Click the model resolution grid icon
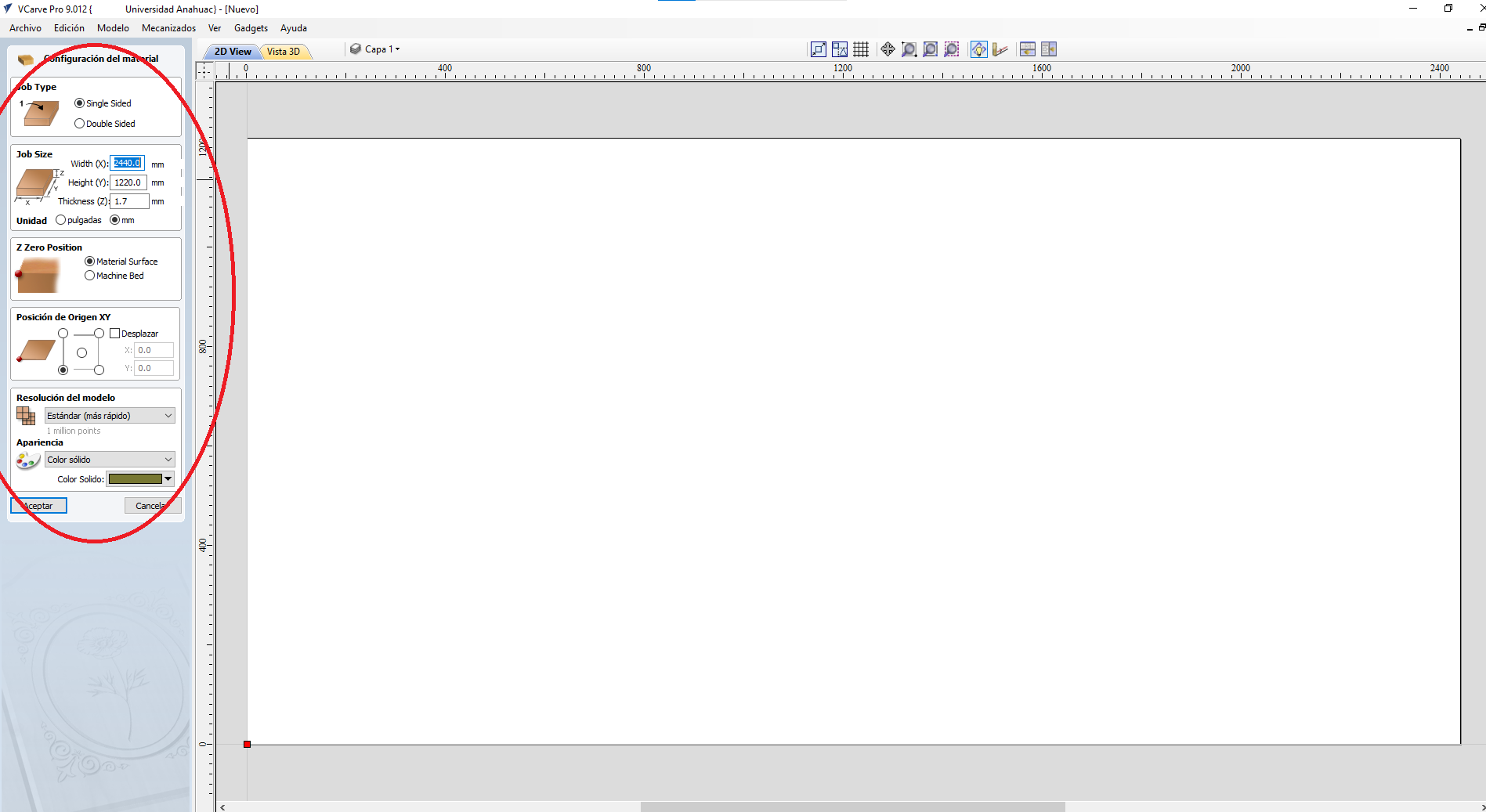Screen dimensions: 1486x812 26,416
